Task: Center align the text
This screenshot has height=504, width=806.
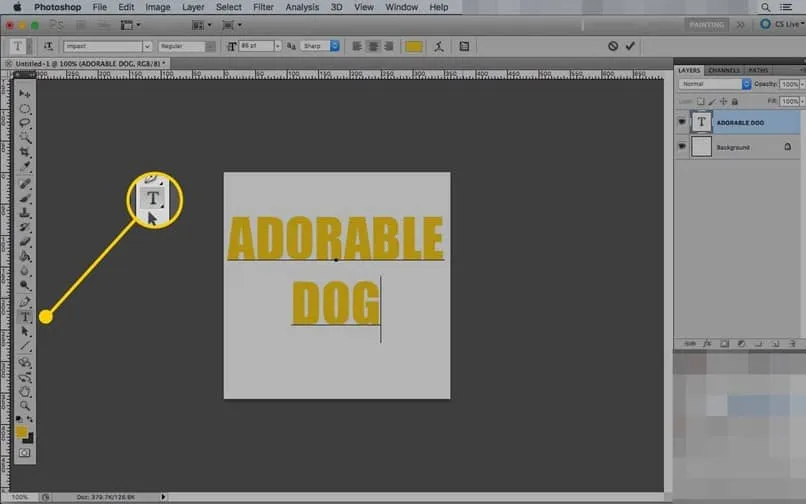Action: 372,46
